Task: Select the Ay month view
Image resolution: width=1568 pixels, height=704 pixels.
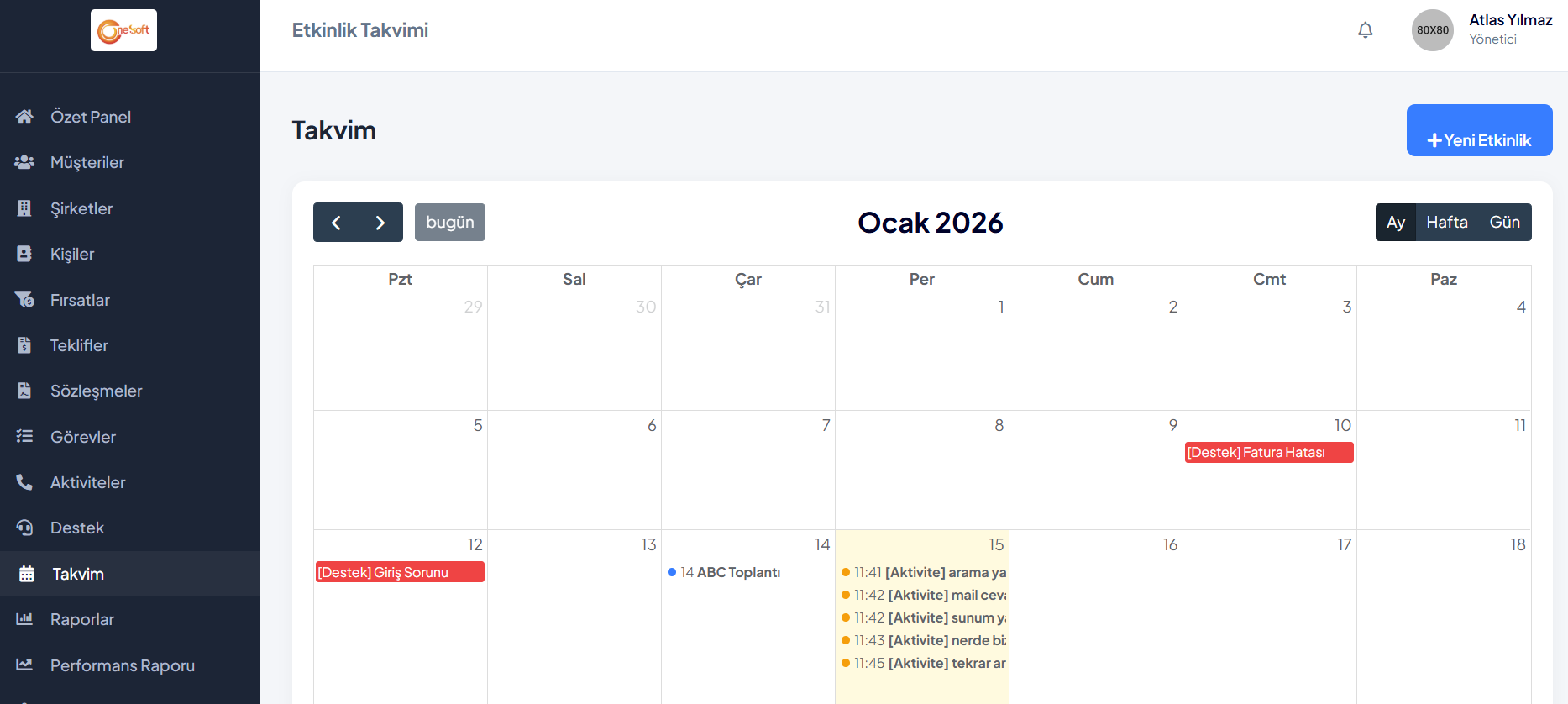Action: pyautogui.click(x=1396, y=223)
